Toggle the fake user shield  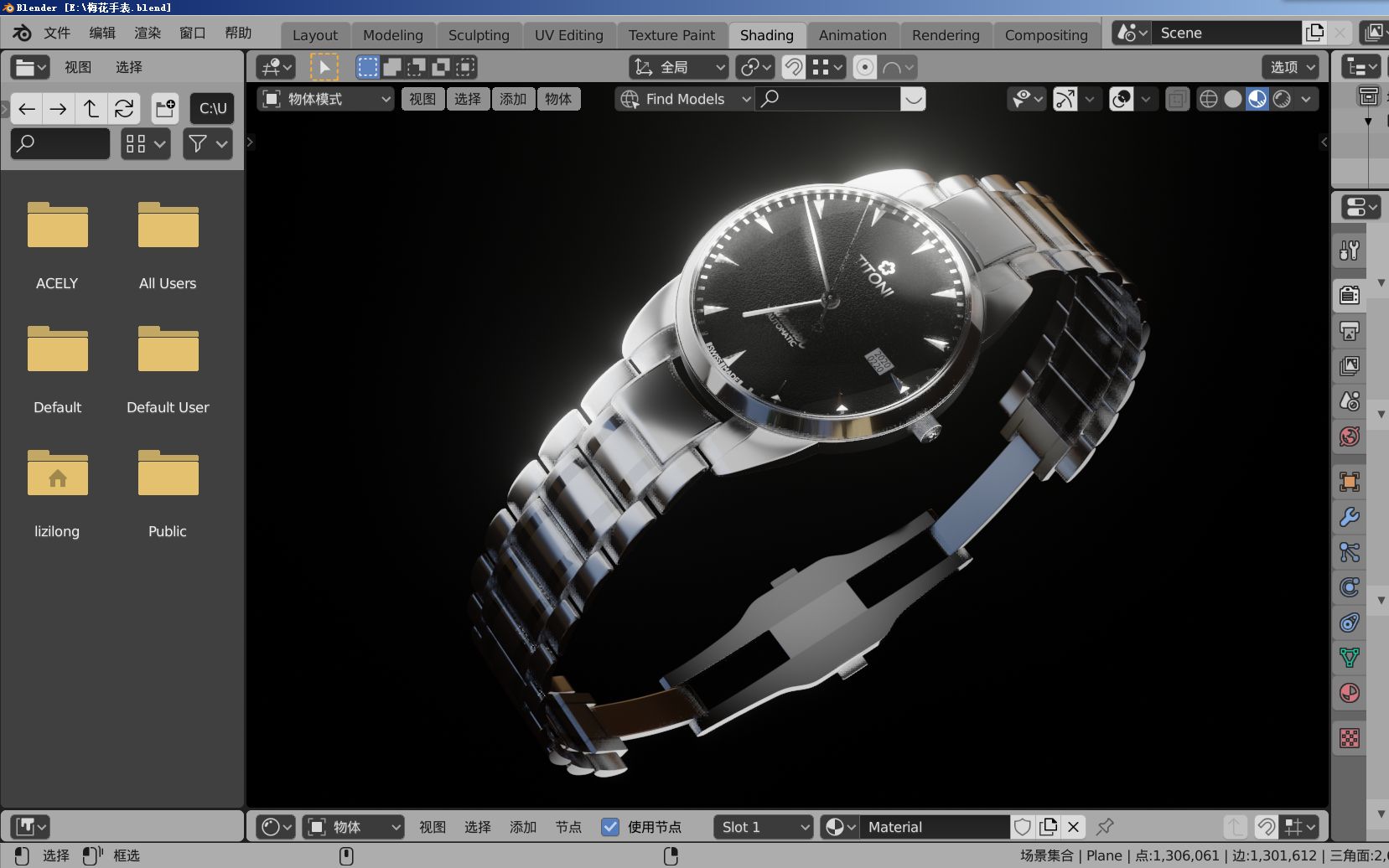(1022, 827)
